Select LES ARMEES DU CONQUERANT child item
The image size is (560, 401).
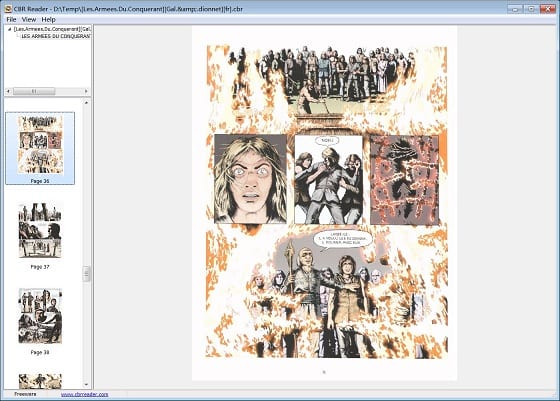point(56,36)
